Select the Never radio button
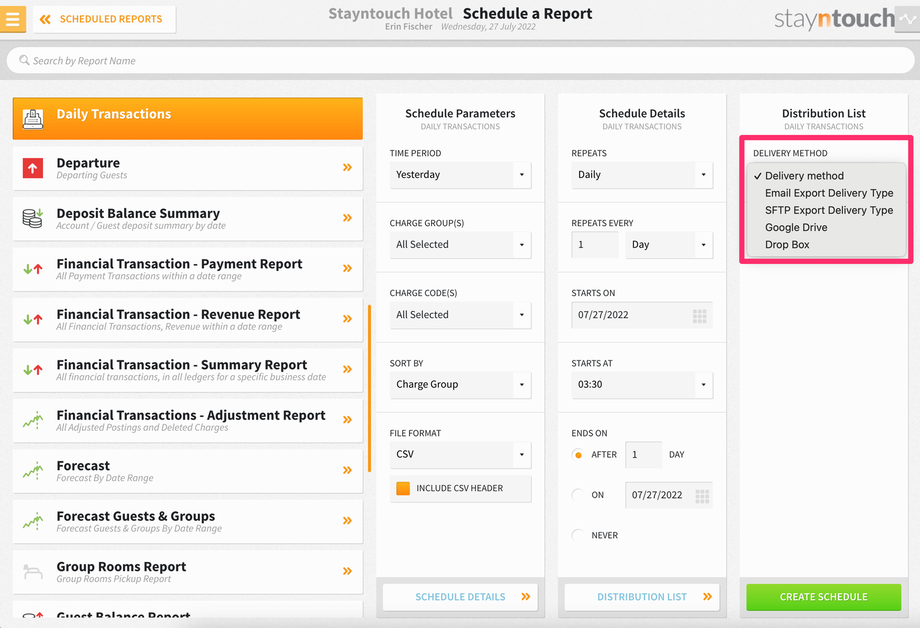This screenshot has height=628, width=920. point(578,535)
